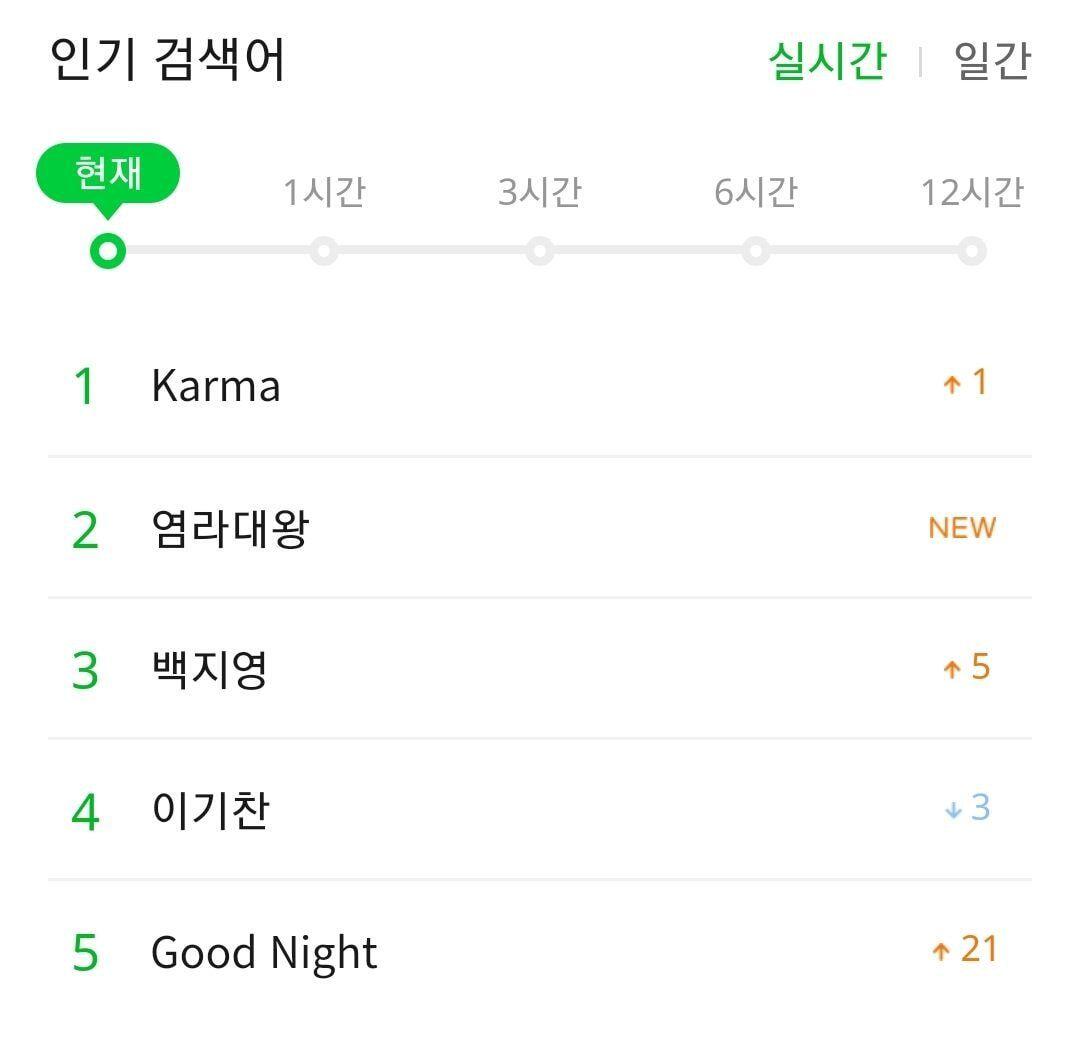Click the up 21 indicator for Good Night
Screen dimensions: 1080x1042
(964, 949)
